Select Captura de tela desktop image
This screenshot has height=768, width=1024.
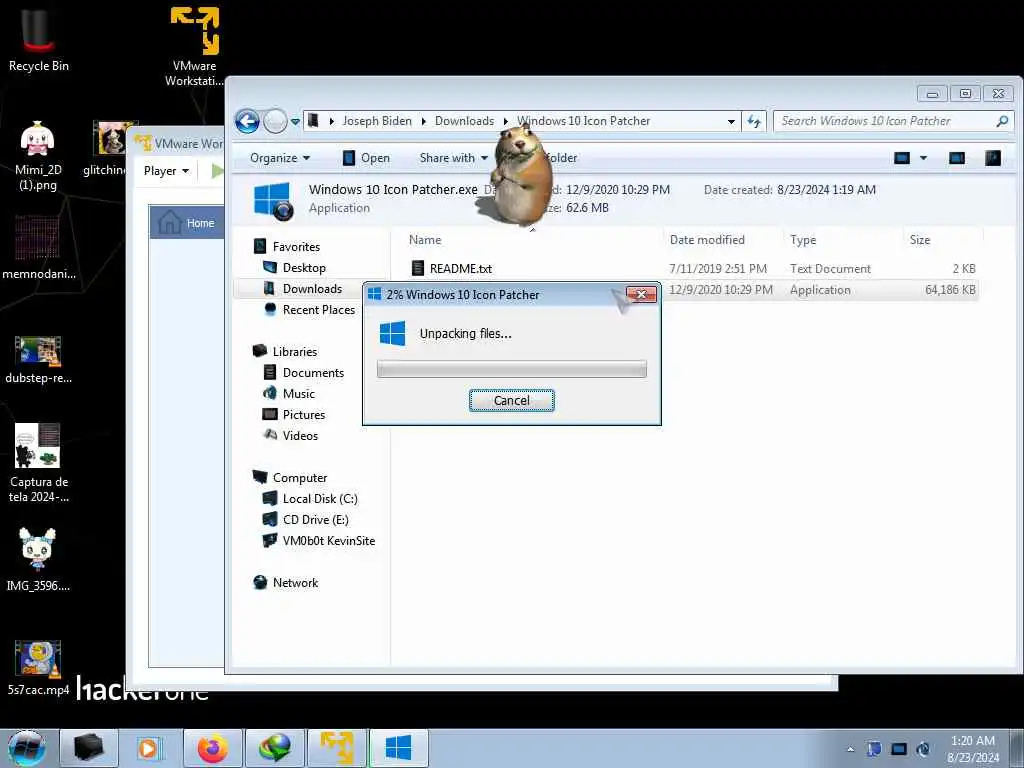point(39,462)
